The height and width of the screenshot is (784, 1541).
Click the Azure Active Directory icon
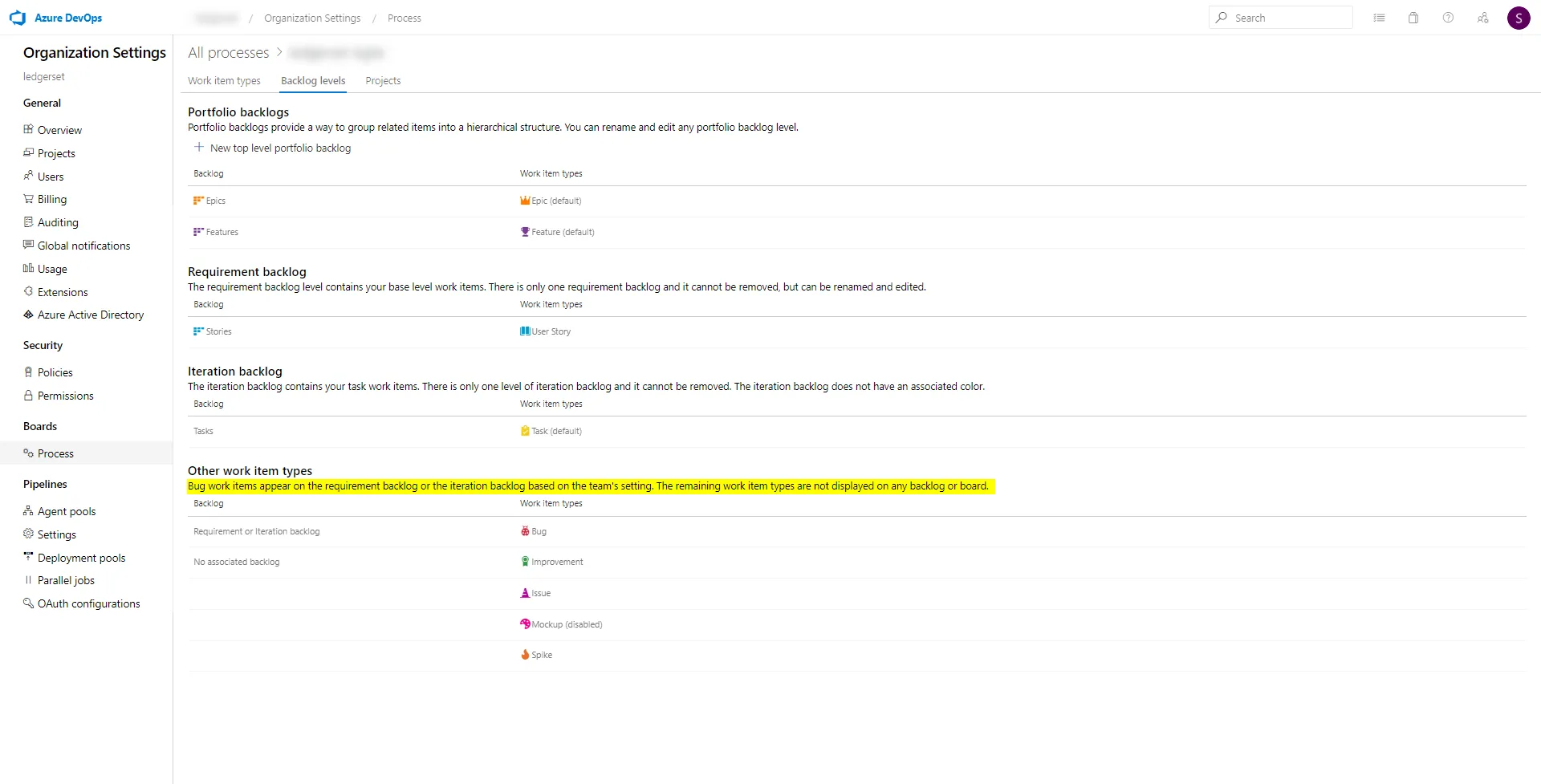click(x=29, y=315)
